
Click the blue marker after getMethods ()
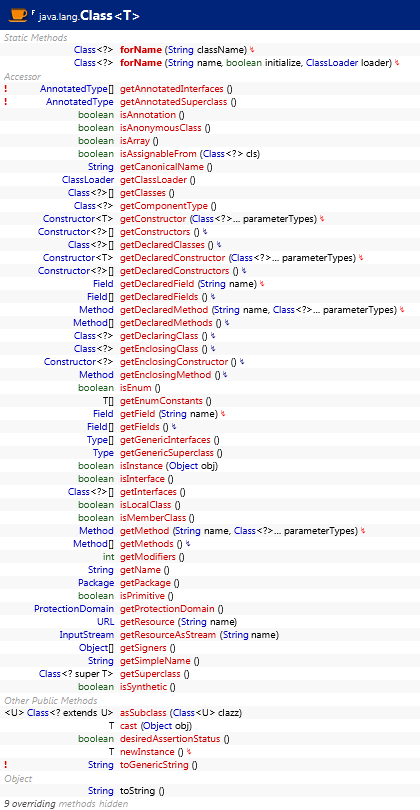[188, 544]
